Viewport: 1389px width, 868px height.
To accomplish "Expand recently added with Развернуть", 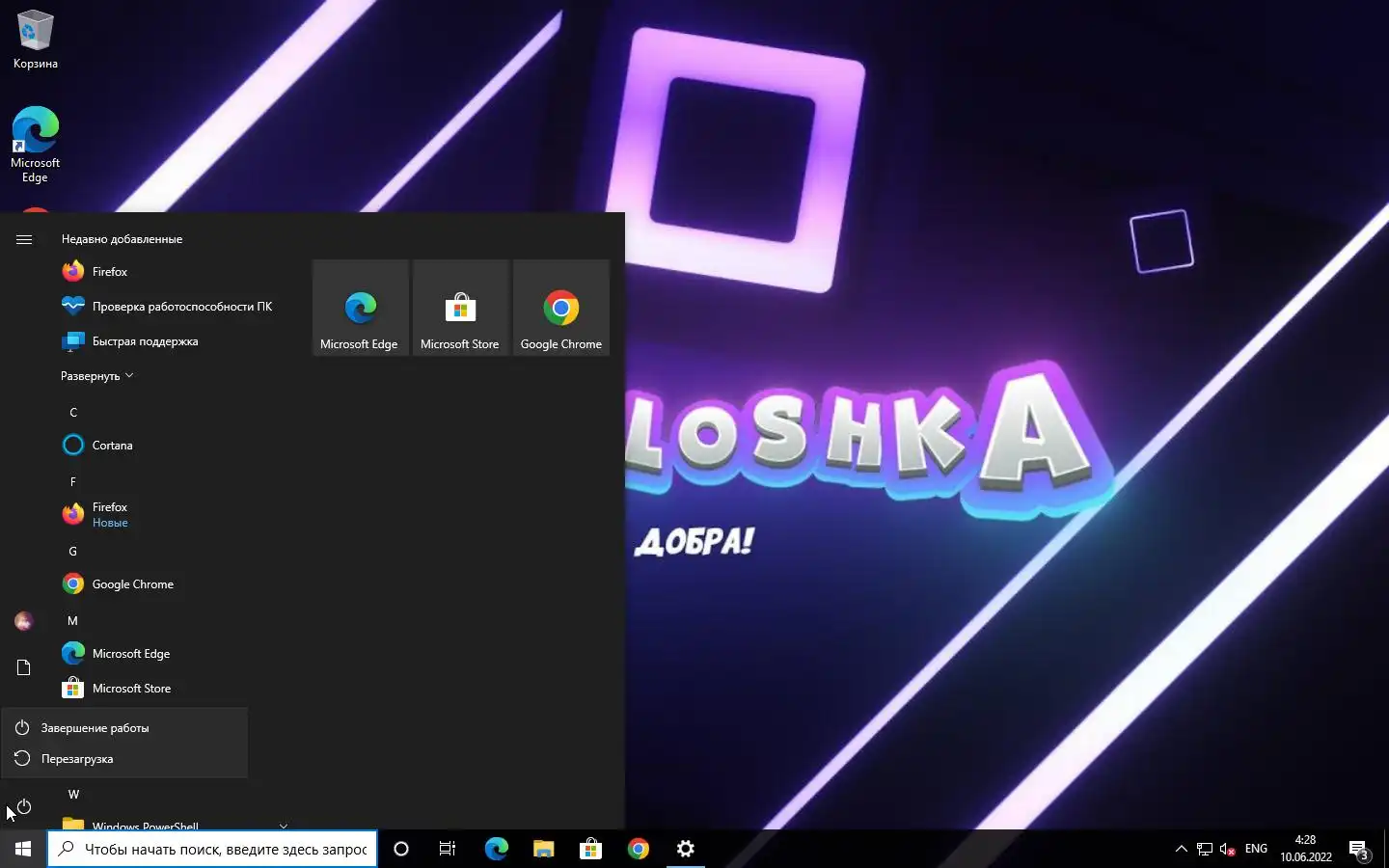I will (x=96, y=376).
